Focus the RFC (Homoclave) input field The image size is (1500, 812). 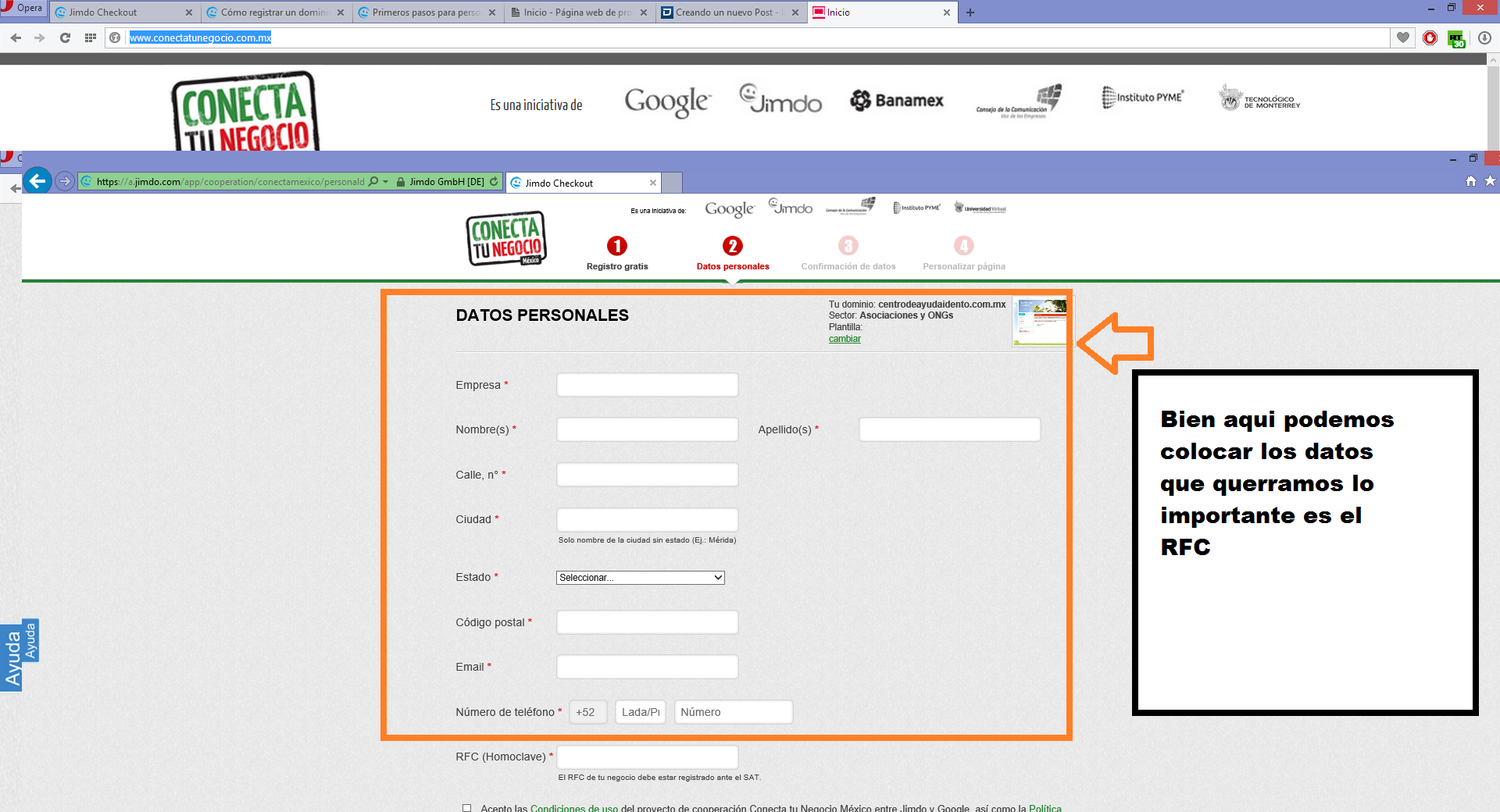tap(648, 757)
